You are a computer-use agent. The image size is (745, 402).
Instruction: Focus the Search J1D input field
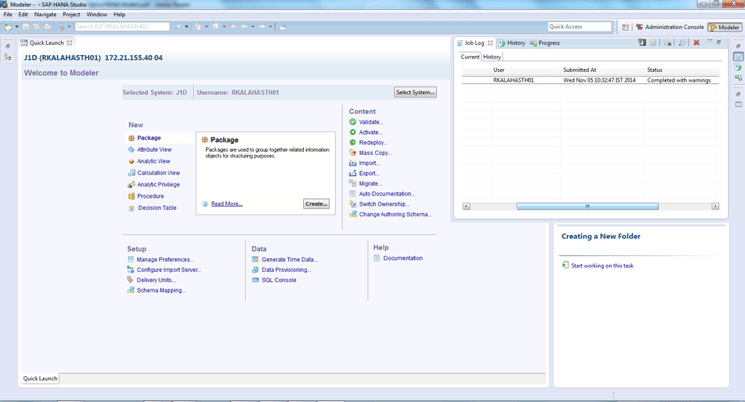point(122,27)
